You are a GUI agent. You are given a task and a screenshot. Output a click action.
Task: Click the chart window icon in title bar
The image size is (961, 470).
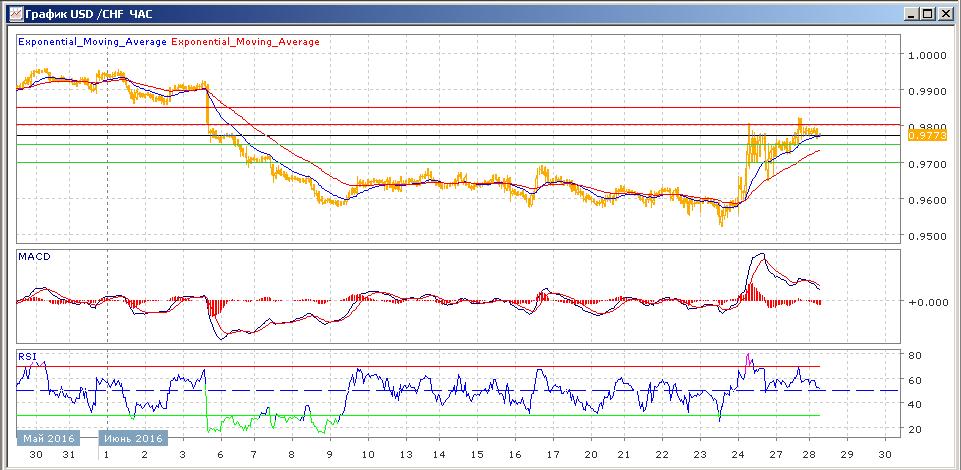point(11,14)
